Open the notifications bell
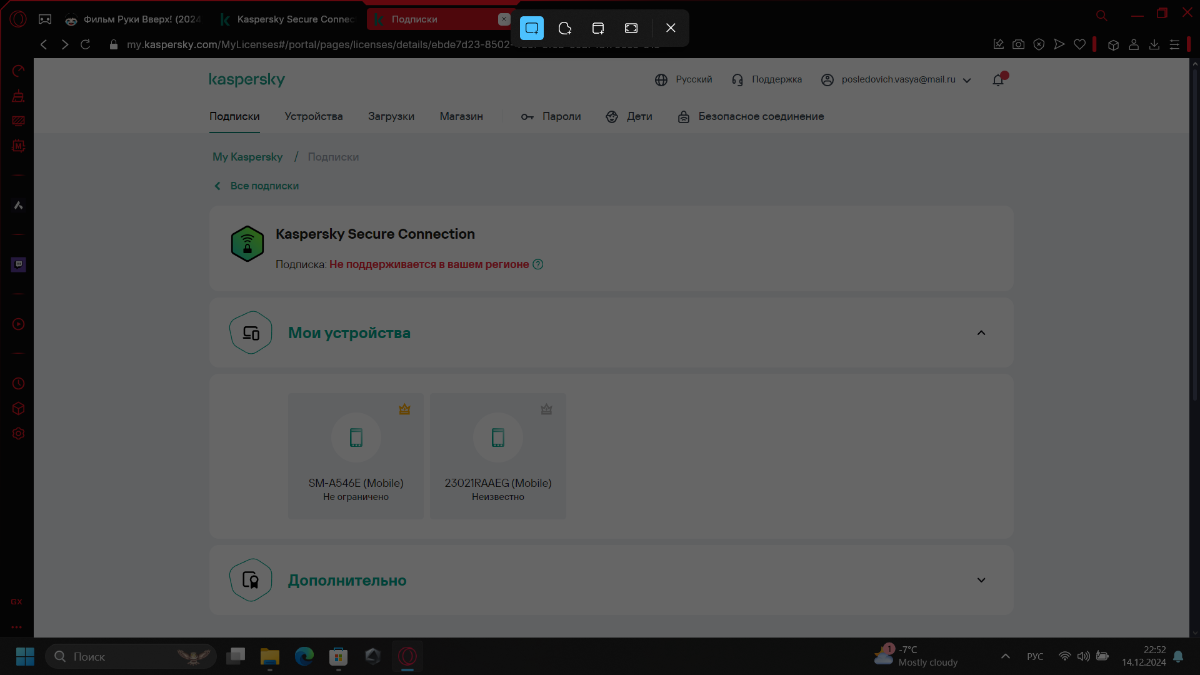1200x675 pixels. point(998,80)
